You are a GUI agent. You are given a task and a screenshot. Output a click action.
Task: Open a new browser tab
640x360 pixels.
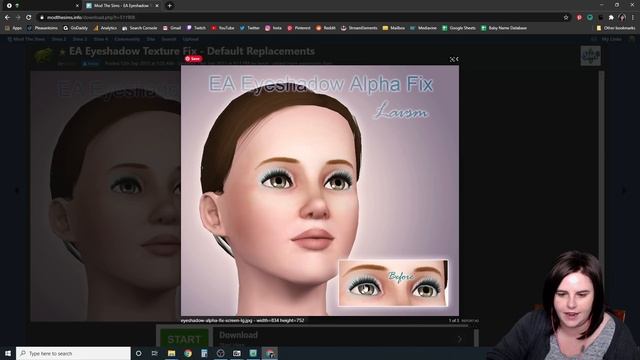click(169, 6)
